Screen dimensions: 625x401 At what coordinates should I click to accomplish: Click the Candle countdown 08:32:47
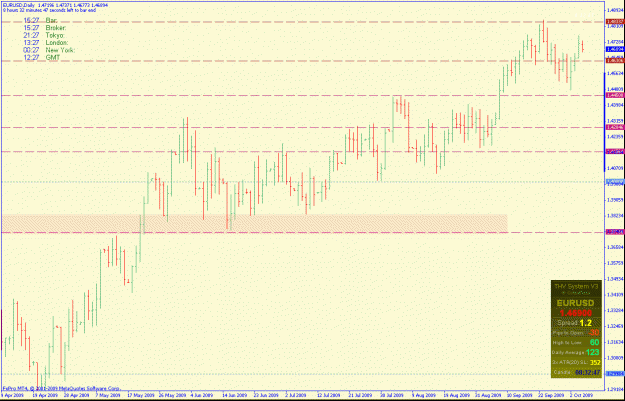(x=588, y=373)
